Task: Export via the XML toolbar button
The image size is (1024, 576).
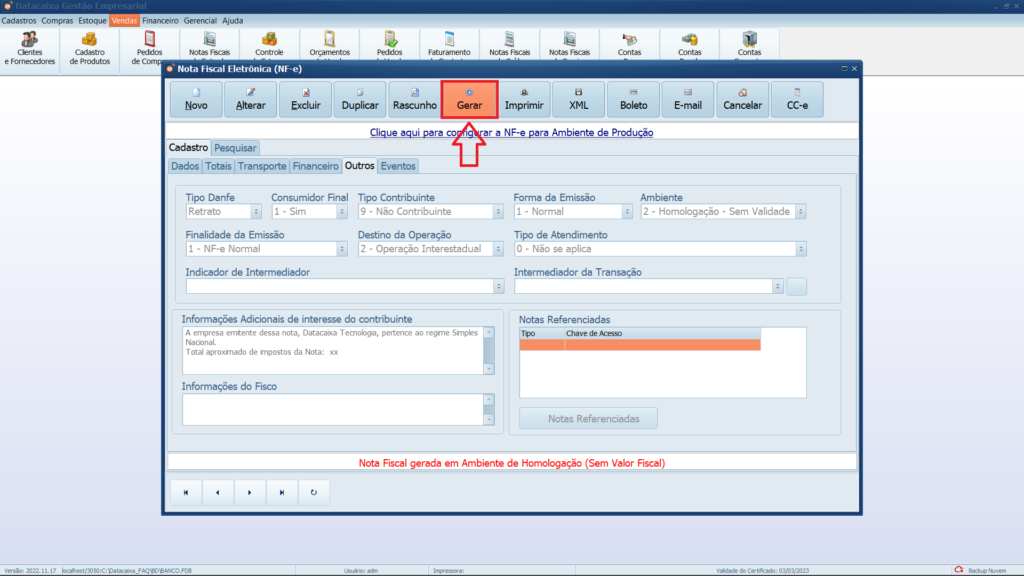Action: (x=579, y=100)
